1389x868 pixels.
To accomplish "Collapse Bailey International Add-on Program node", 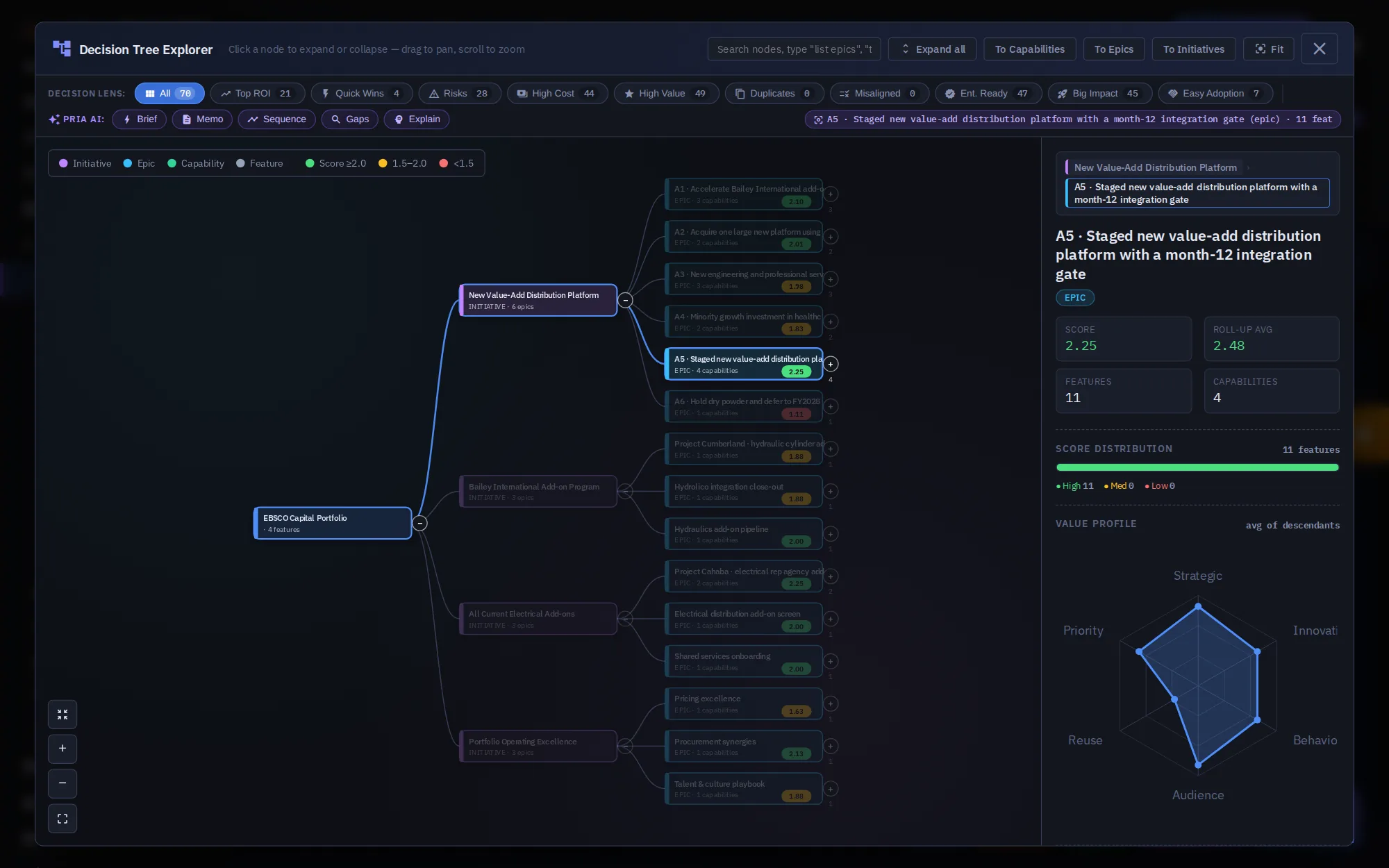I will [625, 492].
